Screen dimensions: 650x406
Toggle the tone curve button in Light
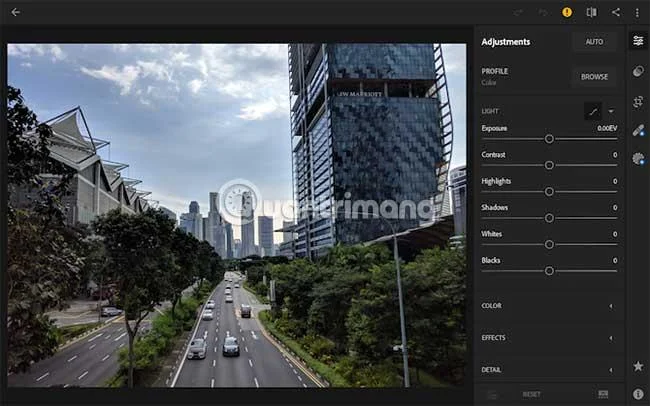pos(593,111)
